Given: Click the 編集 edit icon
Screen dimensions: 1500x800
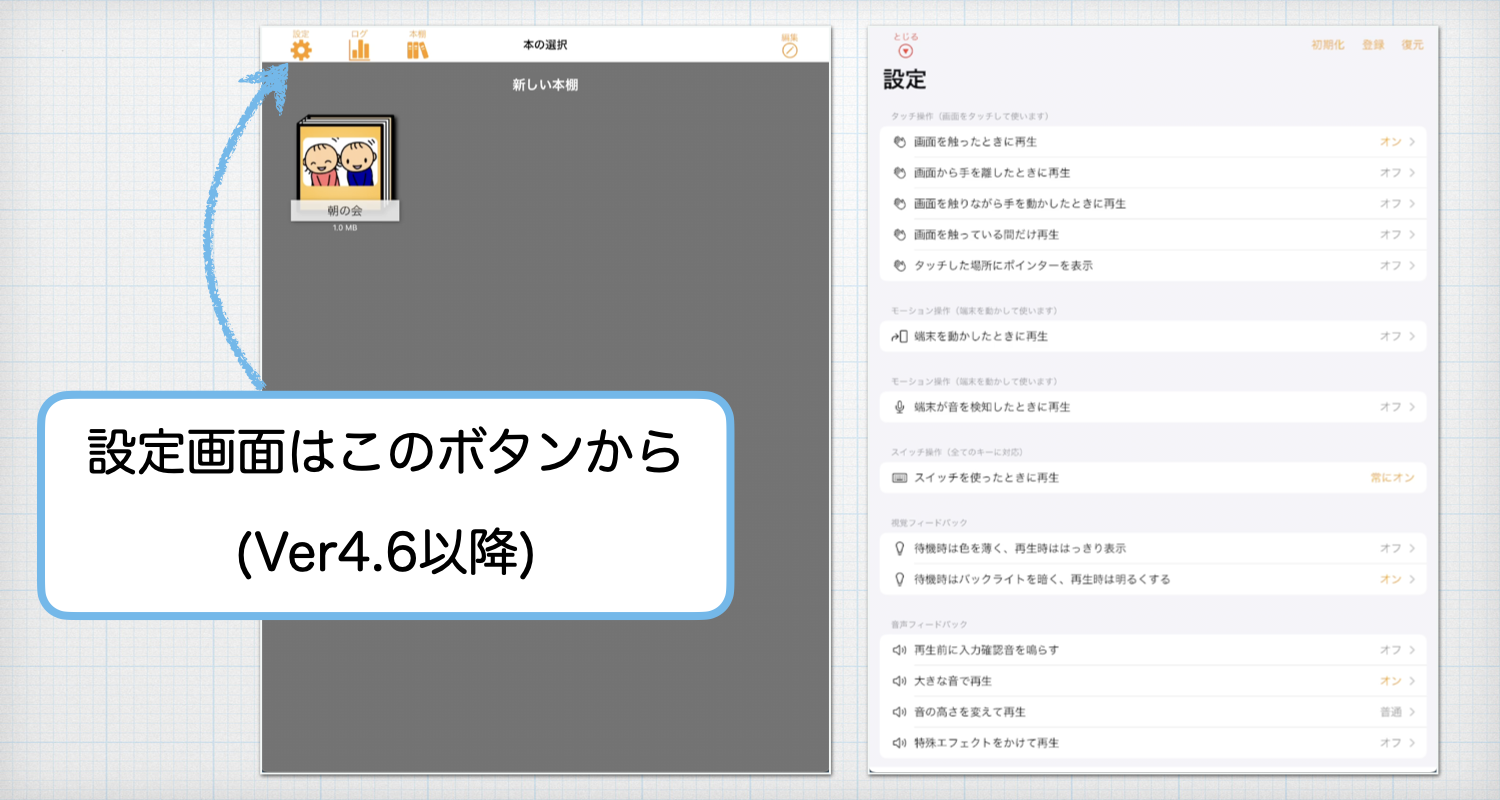Looking at the screenshot, I should pos(789,46).
